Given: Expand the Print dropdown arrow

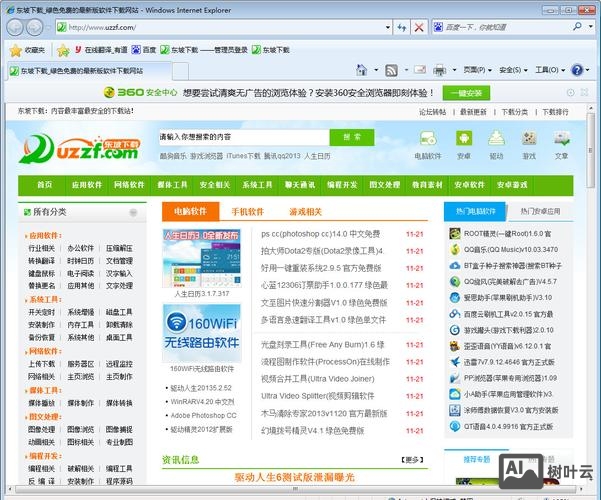Looking at the screenshot, I should pos(454,70).
